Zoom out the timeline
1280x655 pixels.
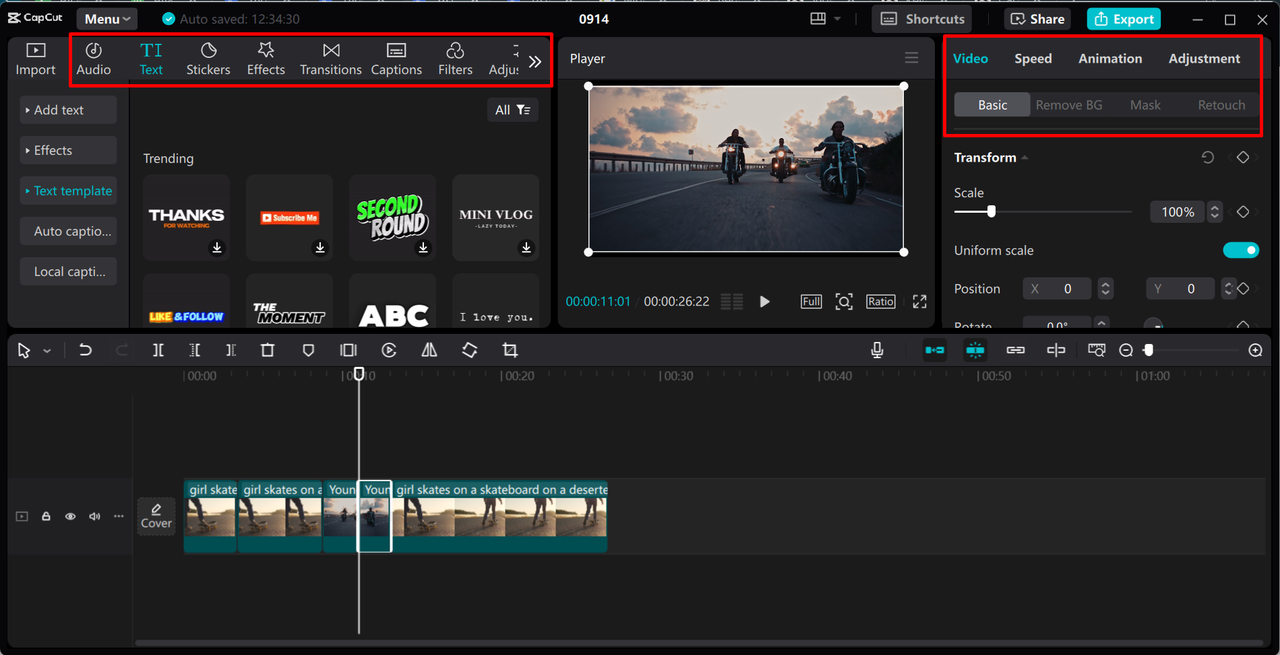click(x=1126, y=350)
